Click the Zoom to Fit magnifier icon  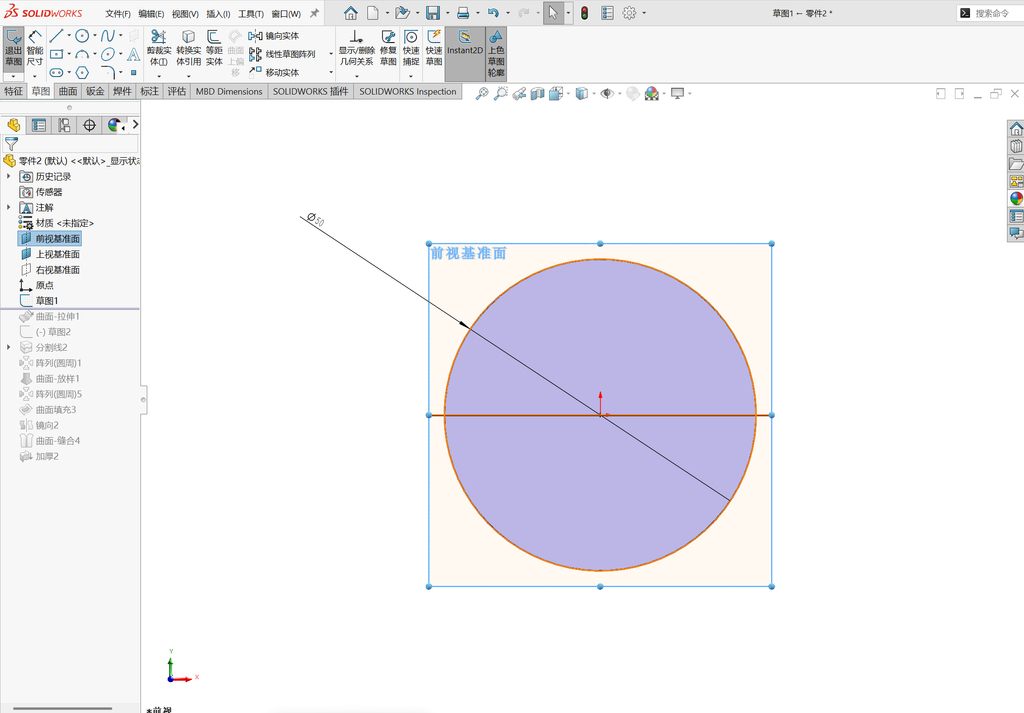(x=482, y=94)
